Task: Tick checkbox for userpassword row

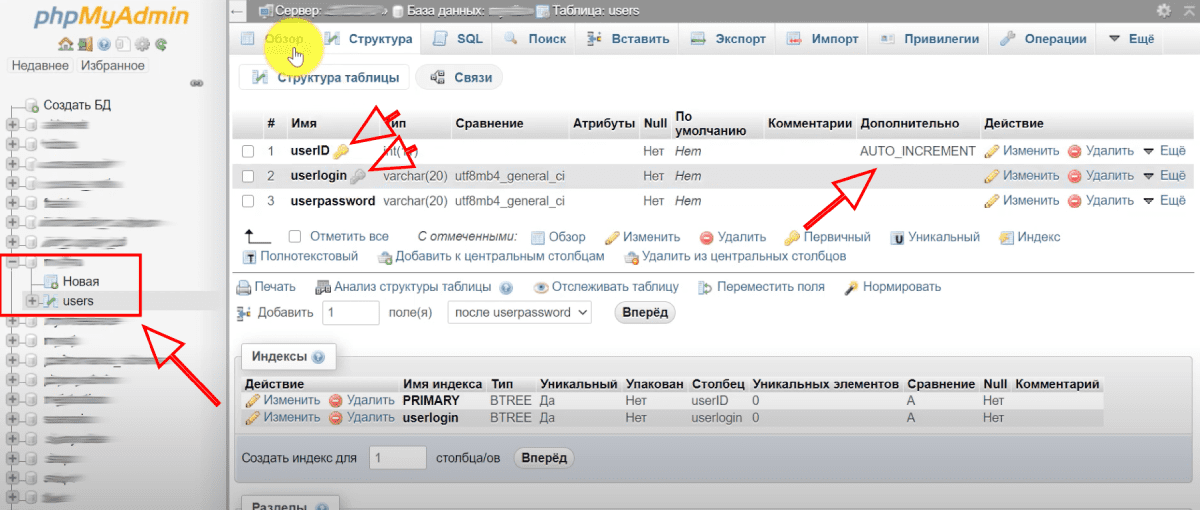Action: pos(248,201)
